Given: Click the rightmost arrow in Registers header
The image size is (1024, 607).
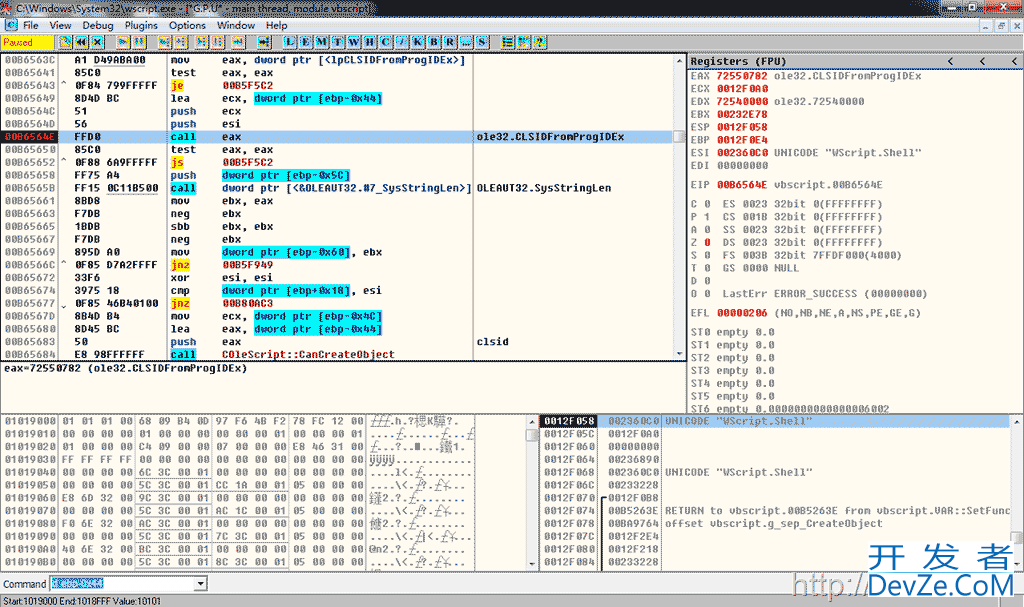Looking at the screenshot, I should click(x=1014, y=61).
